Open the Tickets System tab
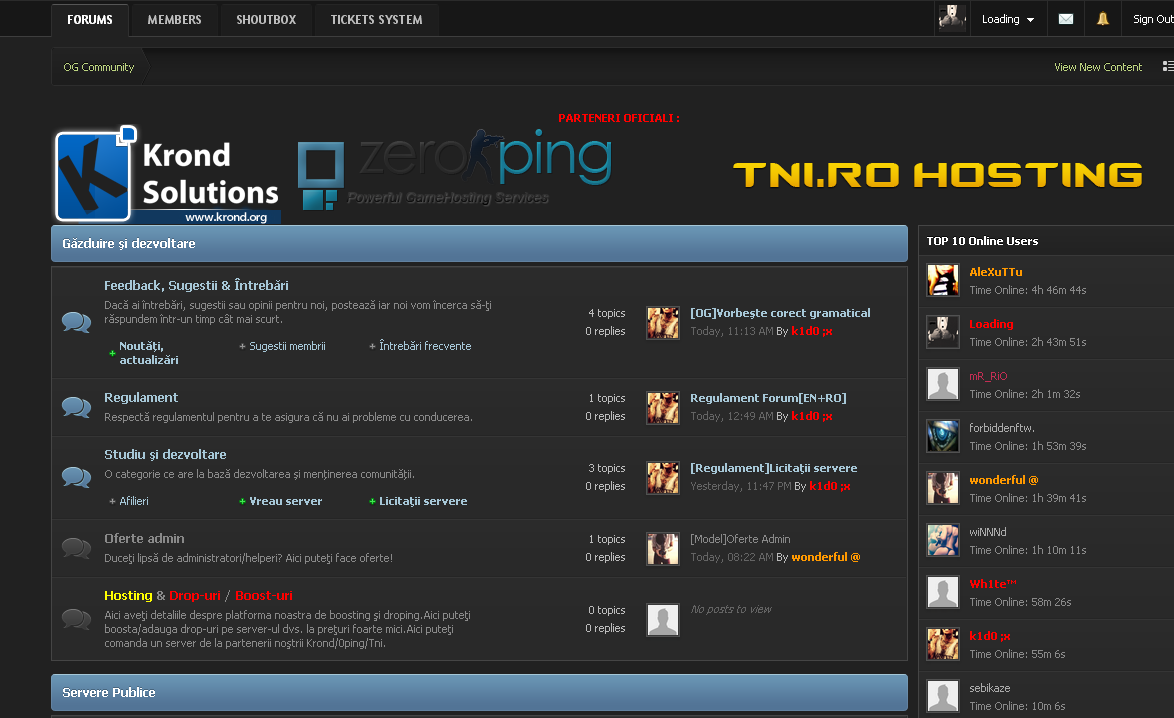Screen dimensions: 1174x718 click(377, 19)
